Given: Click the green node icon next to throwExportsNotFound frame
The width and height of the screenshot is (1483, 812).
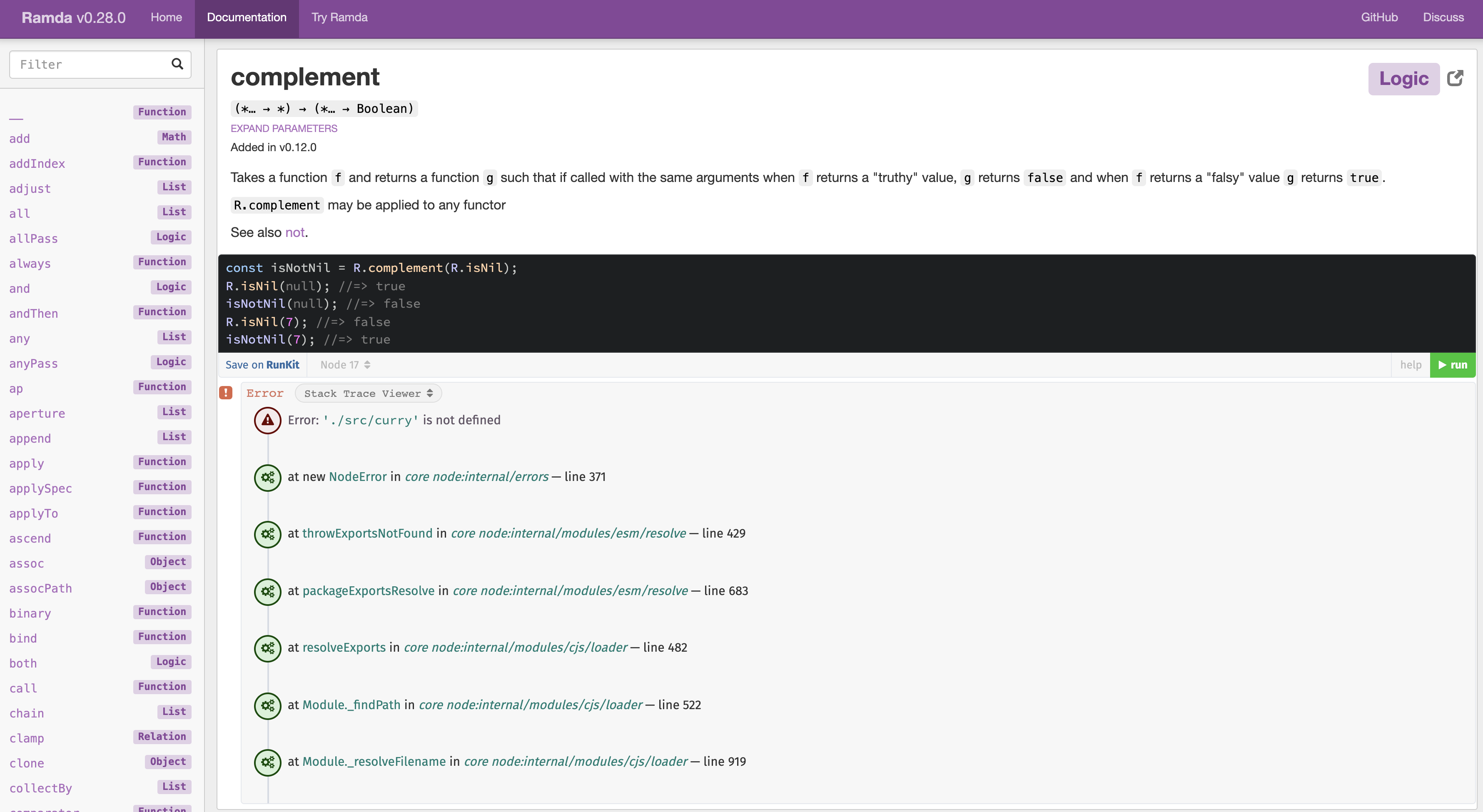Looking at the screenshot, I should point(267,534).
